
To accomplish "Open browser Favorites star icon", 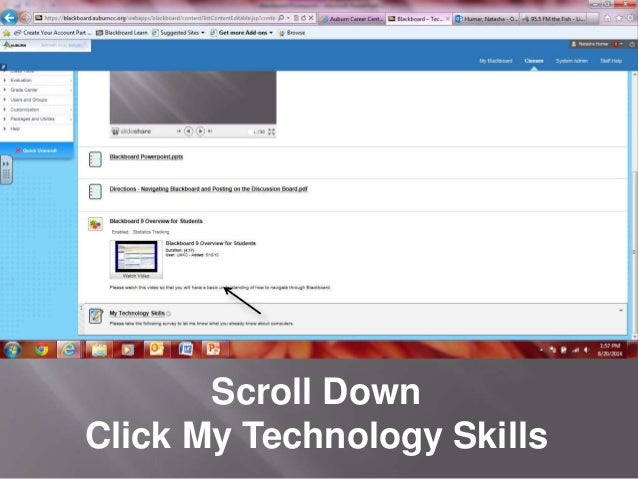I will [x=619, y=18].
